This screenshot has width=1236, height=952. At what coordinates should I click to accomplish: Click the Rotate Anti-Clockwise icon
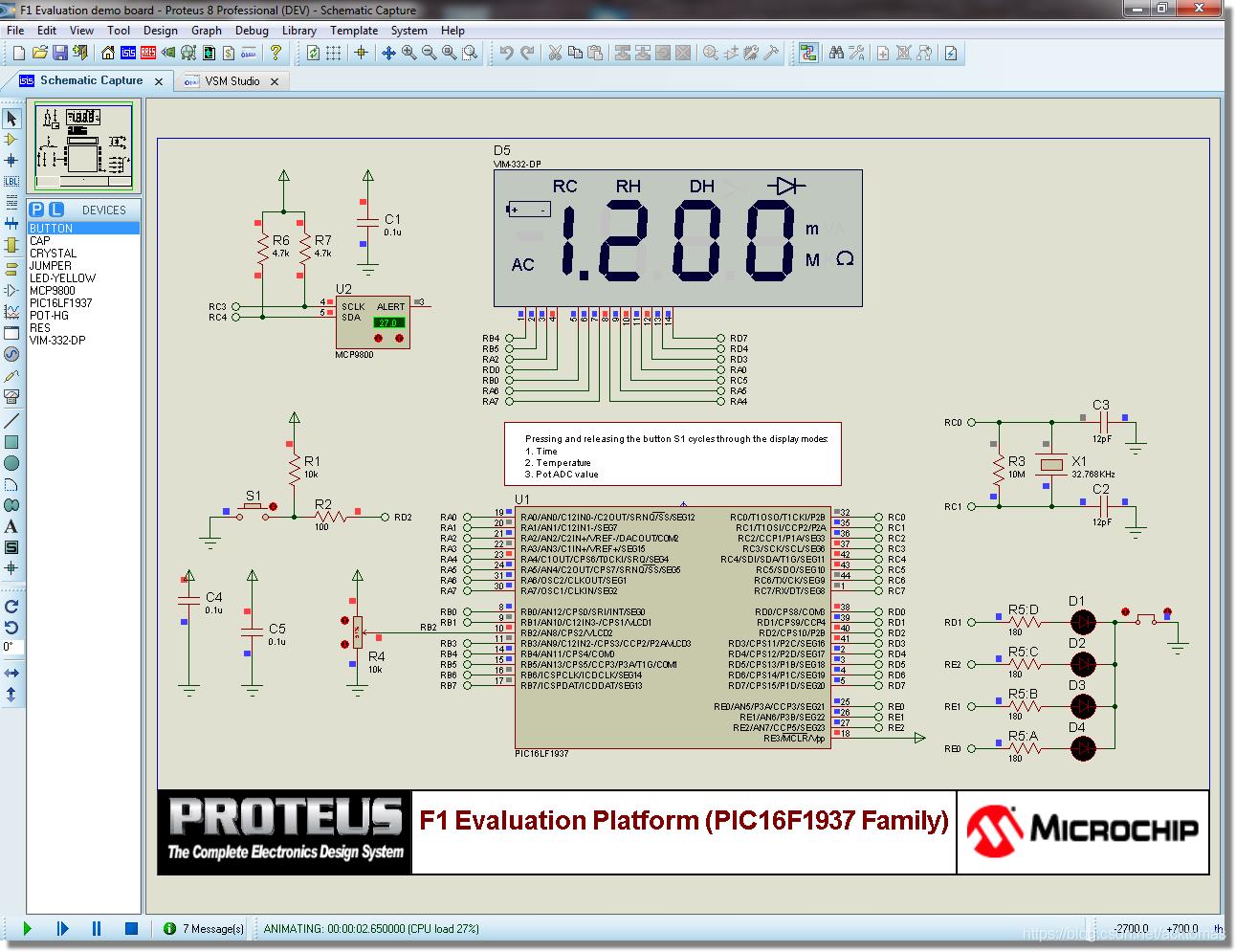pos(11,627)
